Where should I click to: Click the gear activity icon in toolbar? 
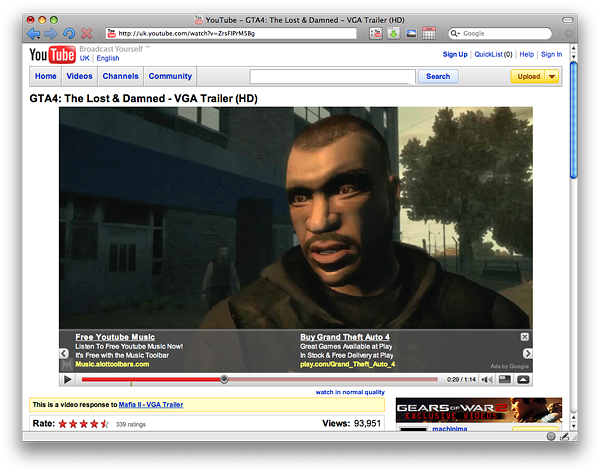coord(569,33)
